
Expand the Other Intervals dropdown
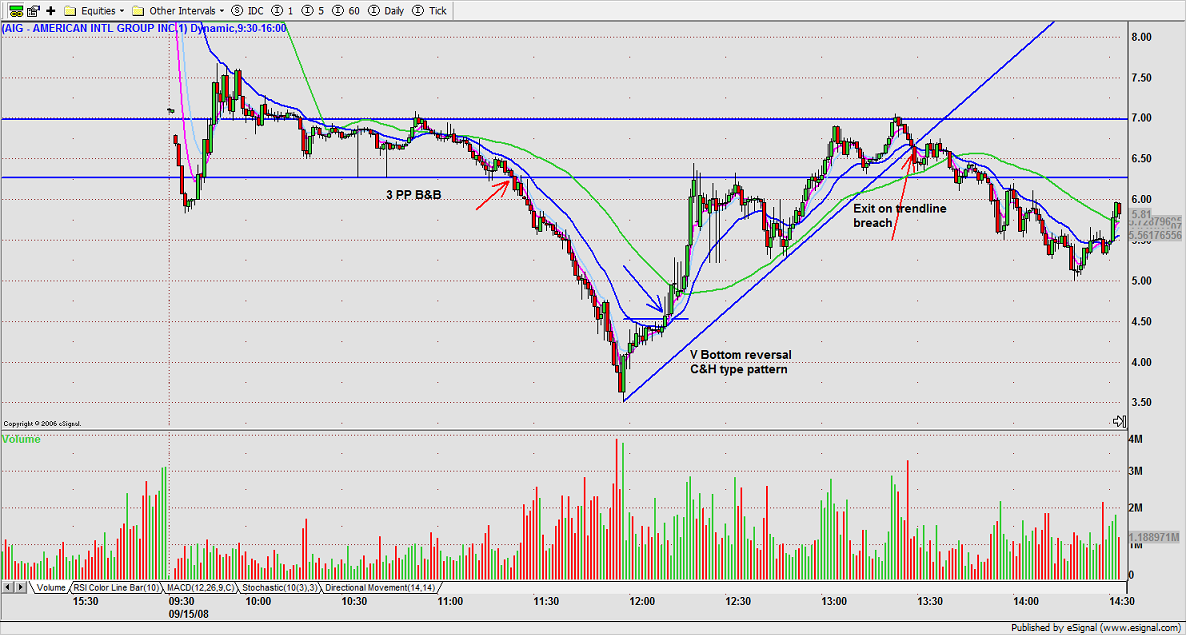(x=178, y=11)
